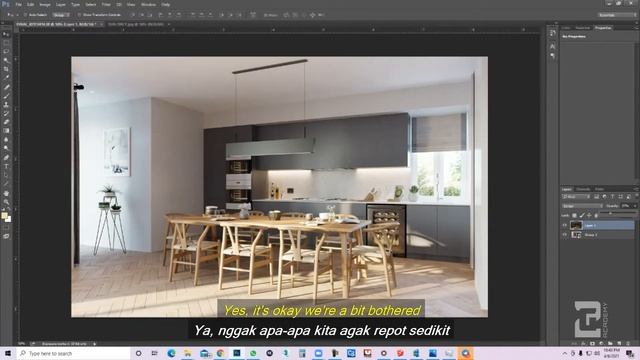The height and width of the screenshot is (360, 640).
Task: Open the Layers panel flyout menu
Action: (x=636, y=189)
